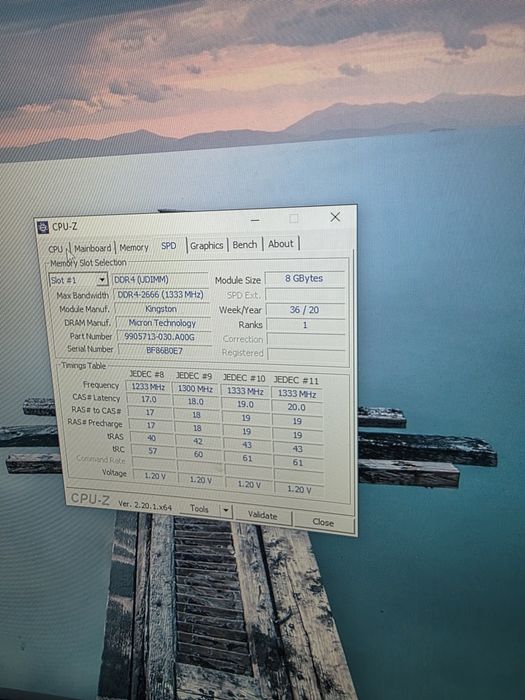Open the Slot #1 dropdown
The height and width of the screenshot is (700, 525).
78,280
